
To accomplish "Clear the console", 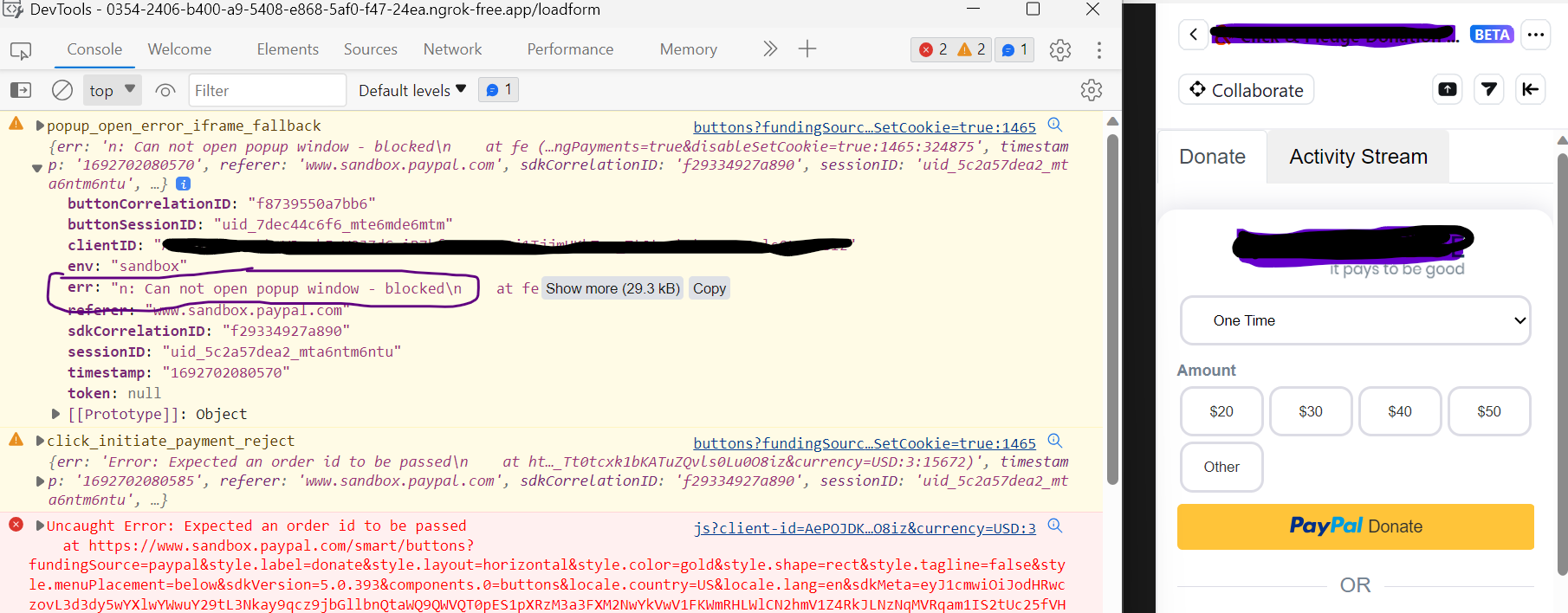I will coord(62,90).
